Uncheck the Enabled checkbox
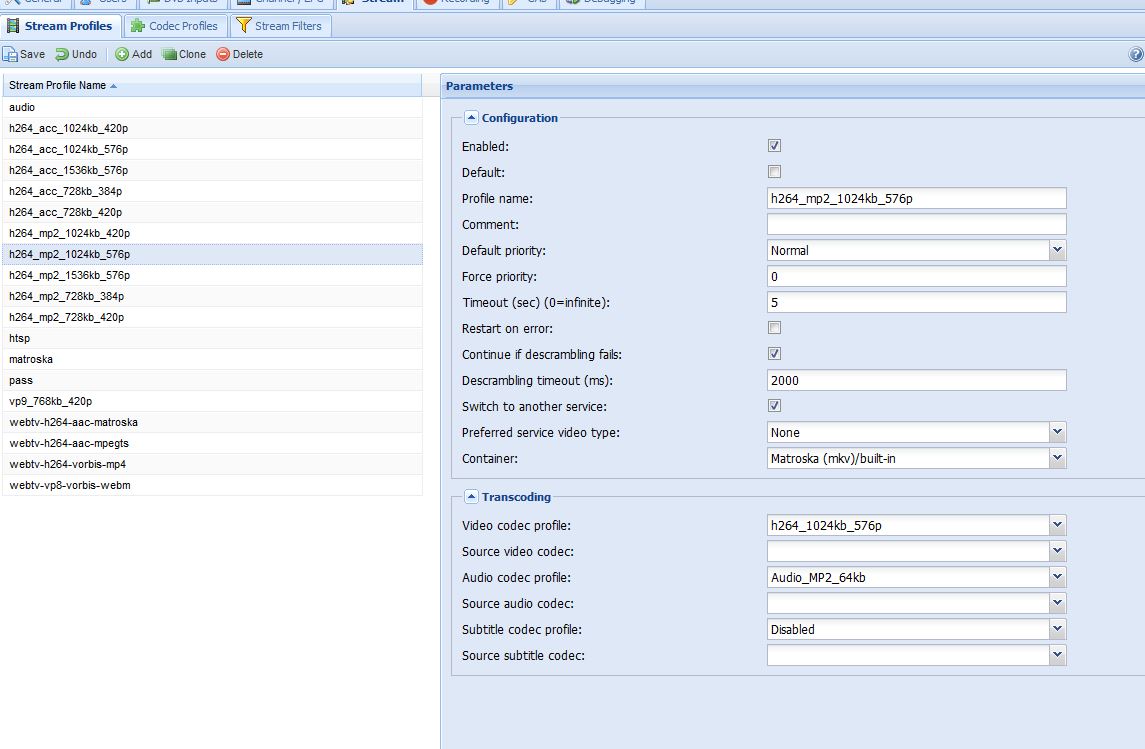 (x=775, y=146)
